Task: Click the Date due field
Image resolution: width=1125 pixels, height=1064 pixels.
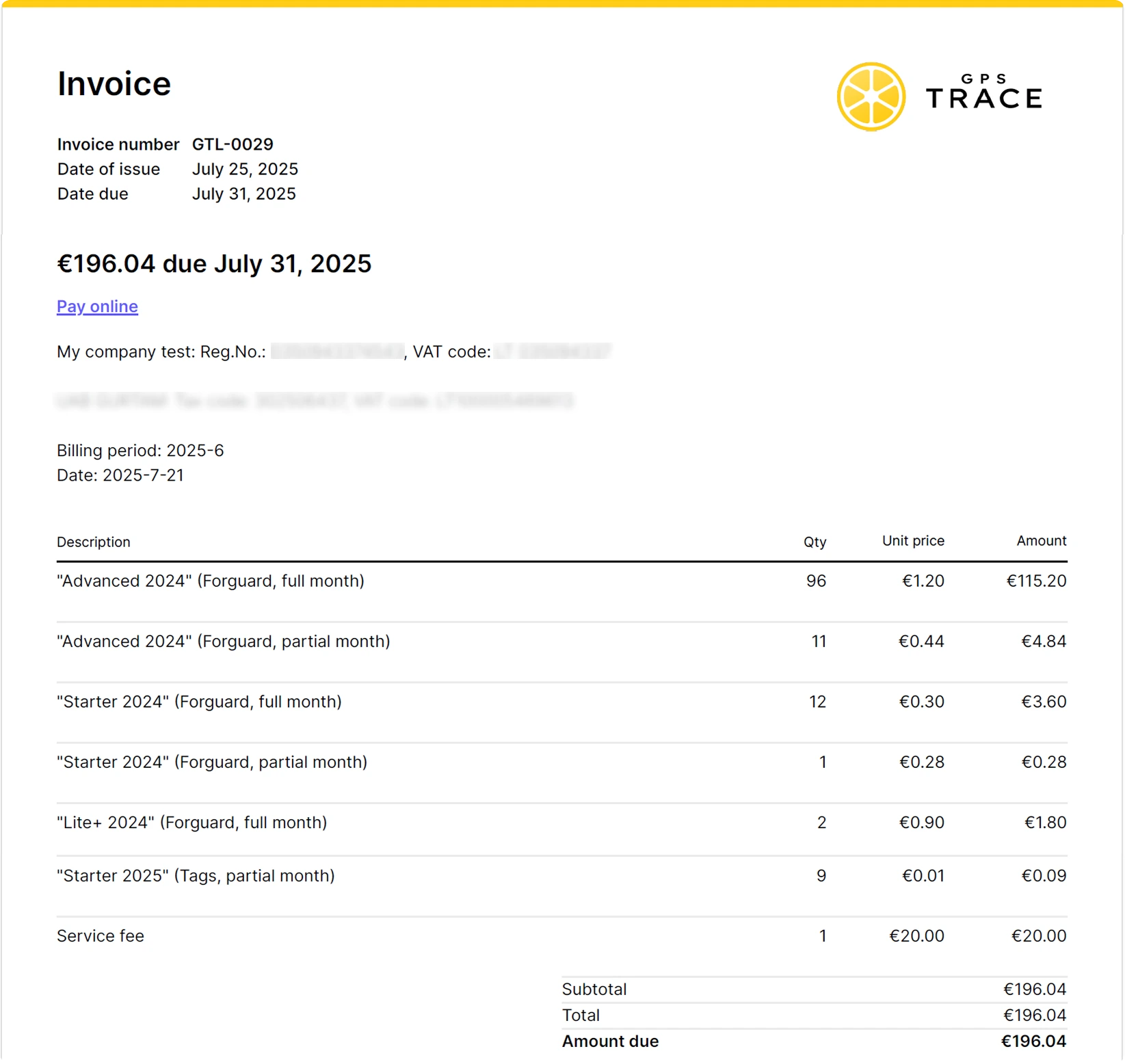Action: [x=92, y=194]
